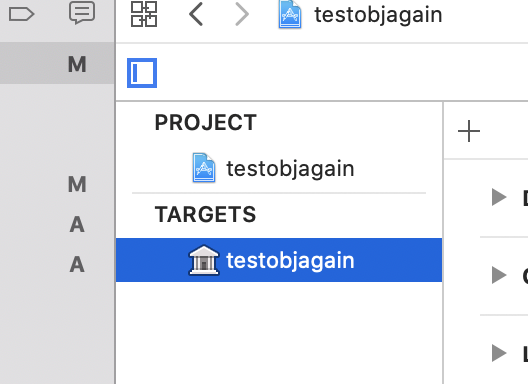This screenshot has width=528, height=384.
Task: Select the highlighted file row marked M
Action: tap(57, 63)
